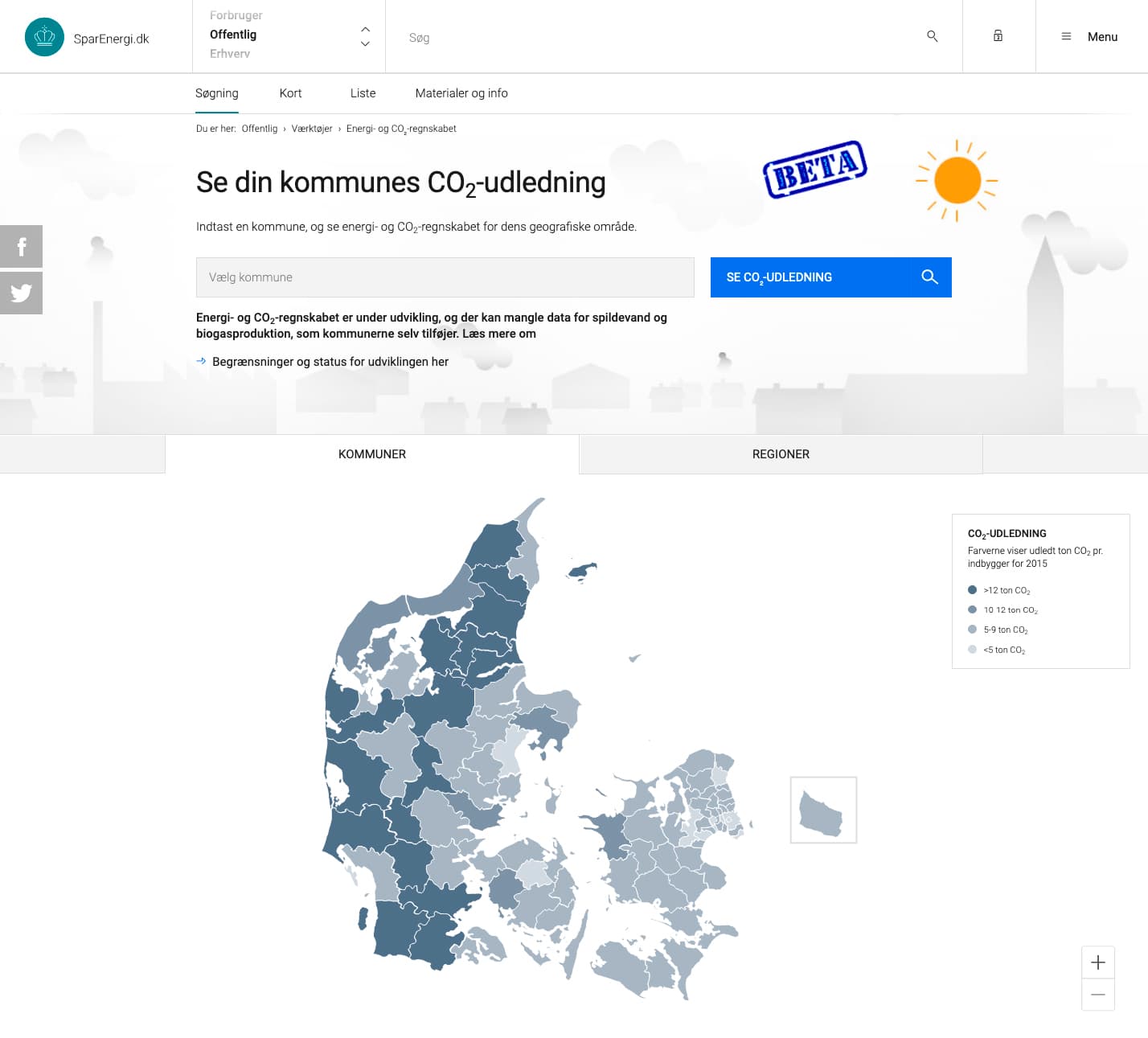Screen dimensions: 1148x1038
Task: Click SE CO2-UDLEDNING button
Action: (x=831, y=277)
